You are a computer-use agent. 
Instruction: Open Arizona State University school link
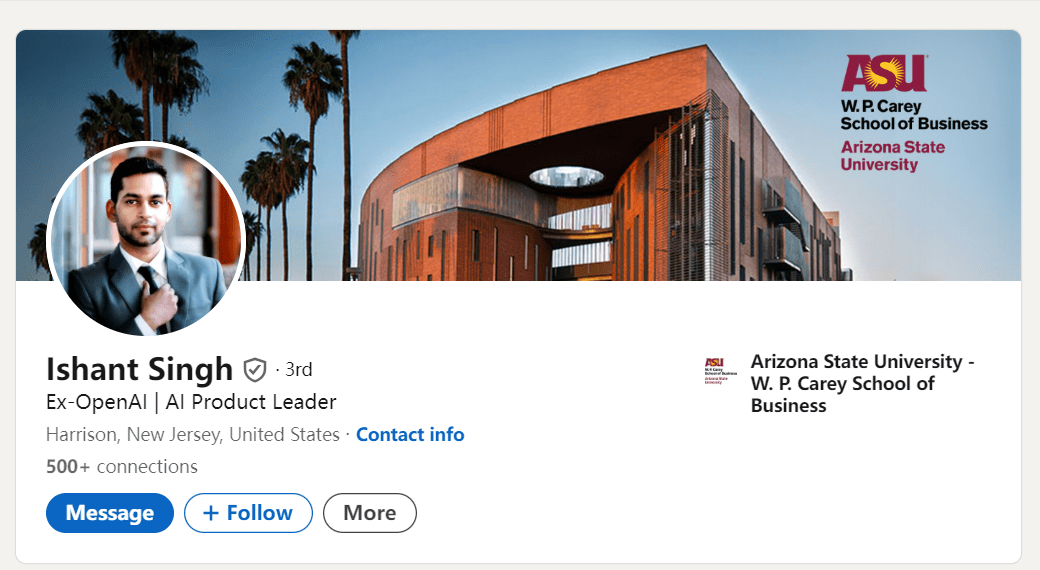862,383
